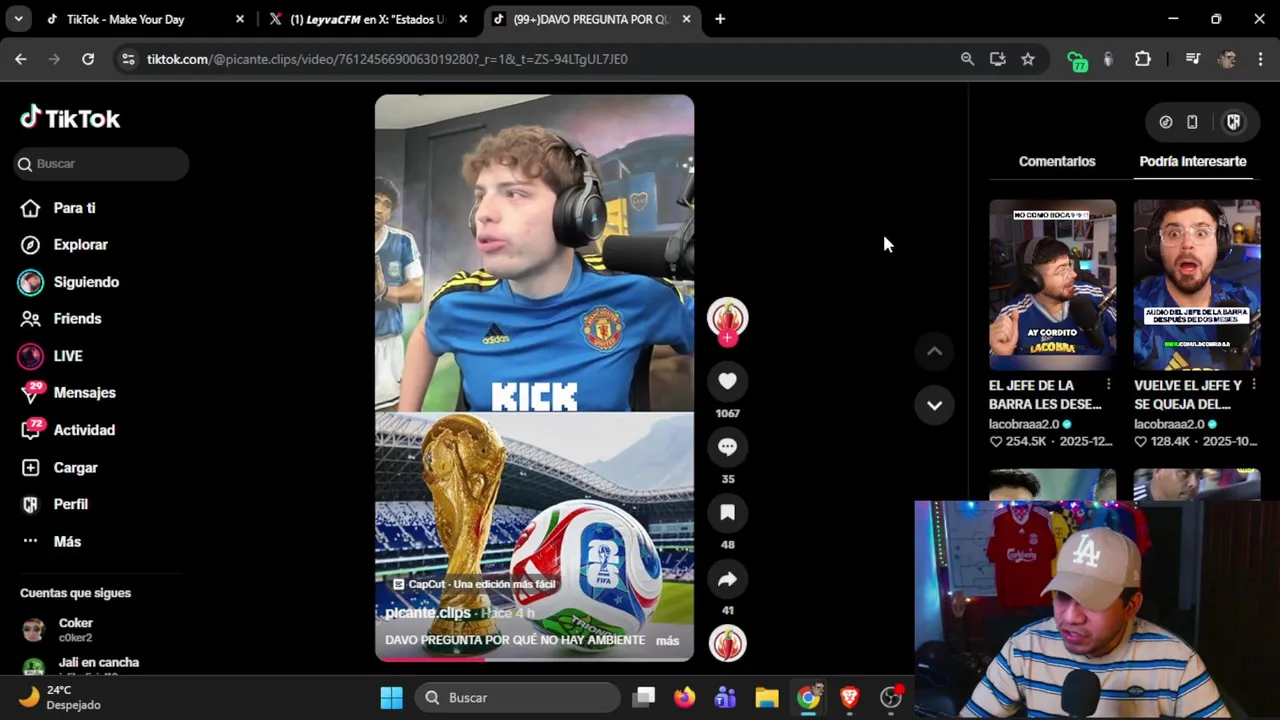Click the TikTok coin icon top right
This screenshot has height=720, width=1280.
(1165, 122)
